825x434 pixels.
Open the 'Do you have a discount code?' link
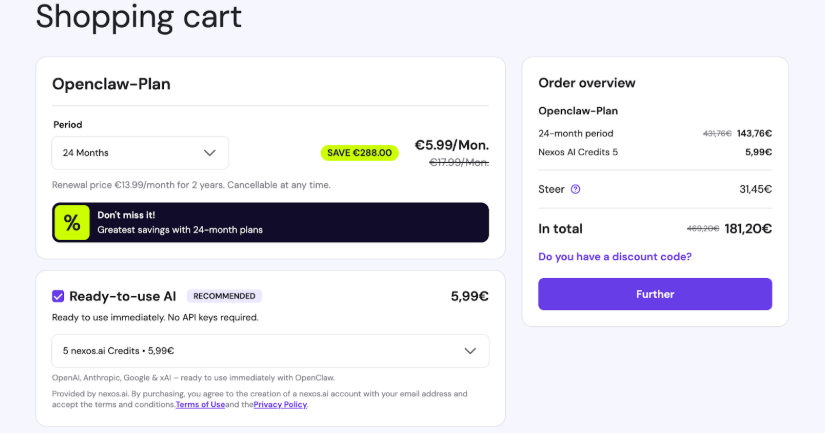point(615,257)
